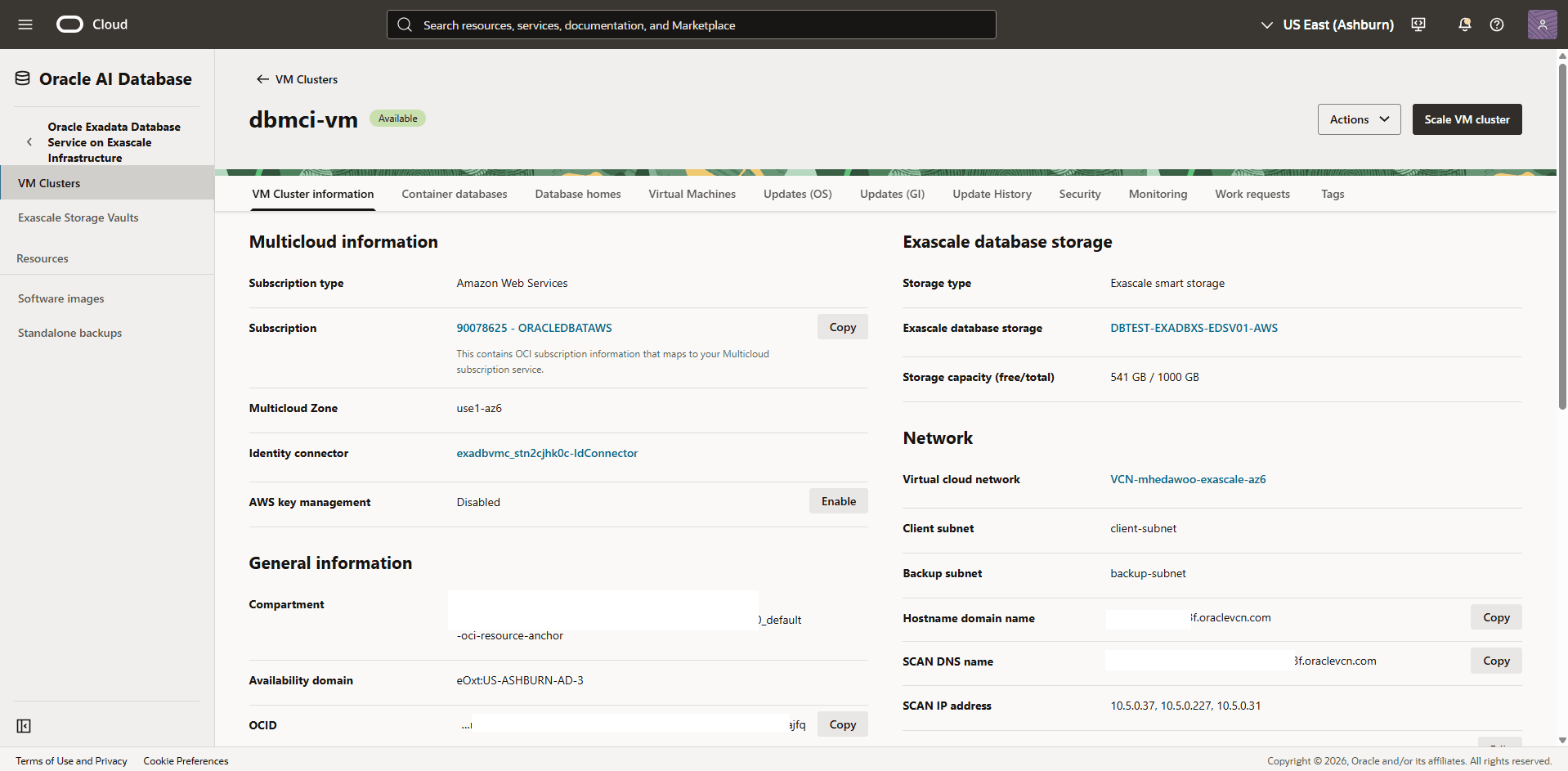Open the hamburger navigation menu

[25, 25]
